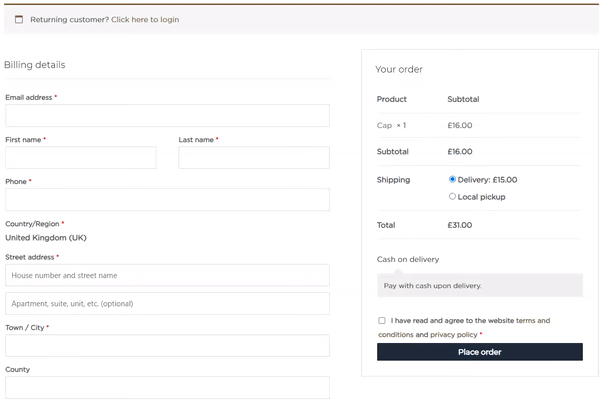Focus the Email address field
The height and width of the screenshot is (407, 600).
167,116
